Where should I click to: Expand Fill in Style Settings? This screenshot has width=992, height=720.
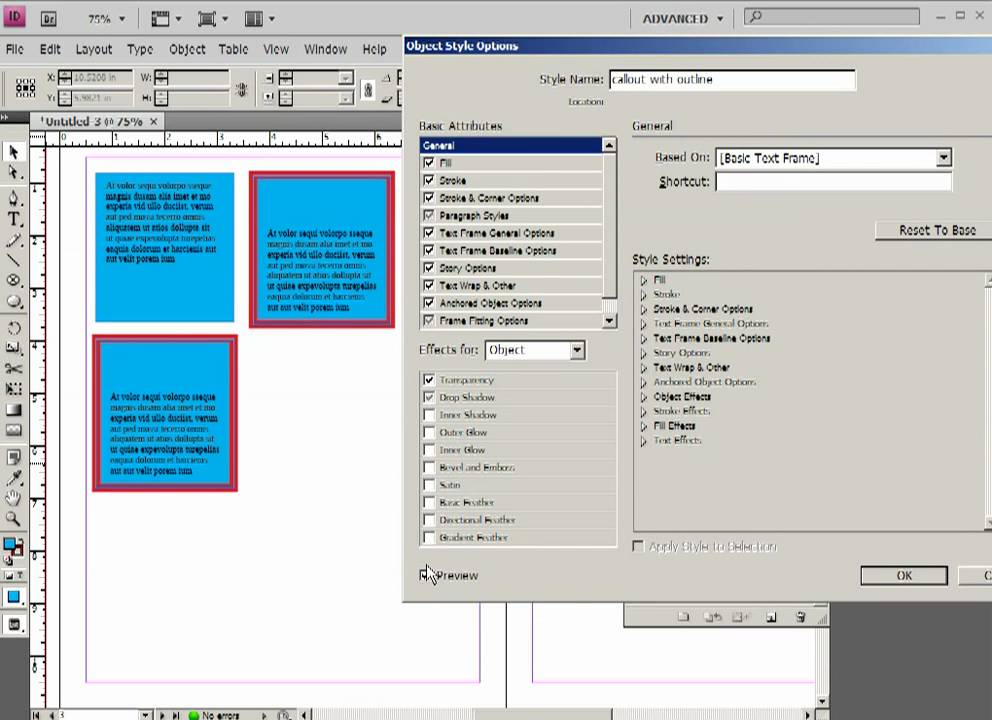644,280
